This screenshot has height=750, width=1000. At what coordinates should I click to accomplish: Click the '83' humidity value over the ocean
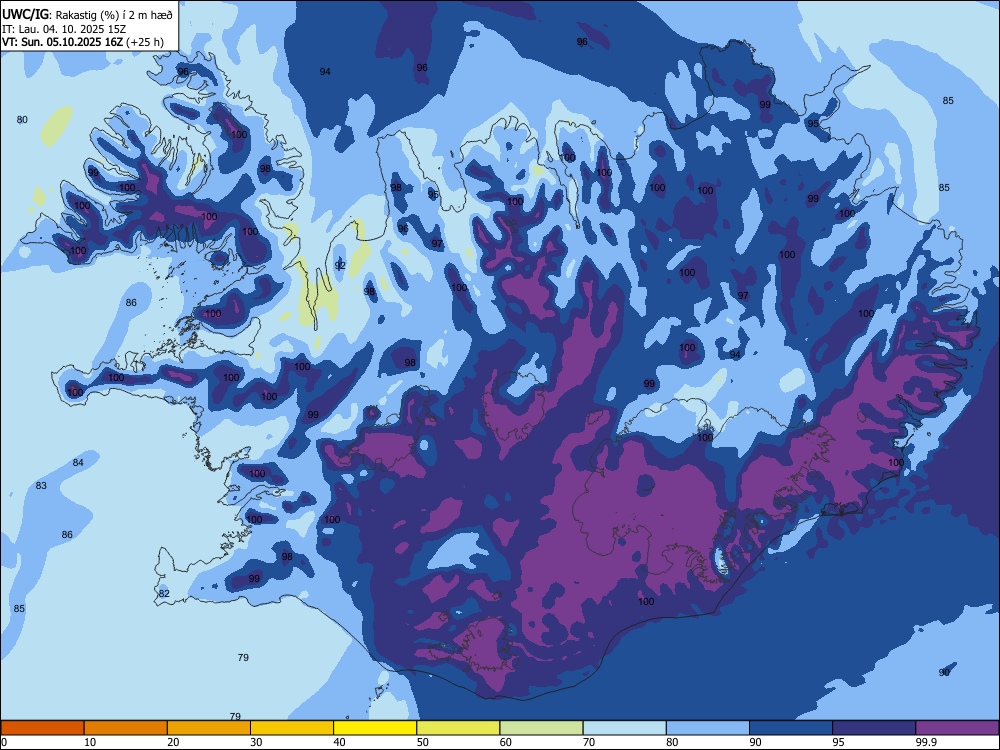(x=41, y=485)
